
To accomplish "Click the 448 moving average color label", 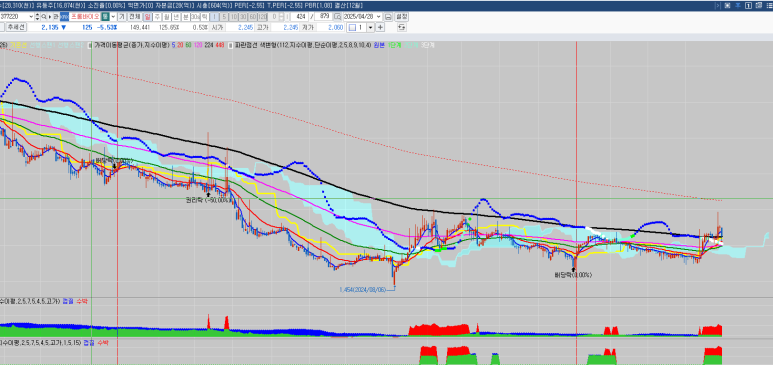I will point(220,45).
